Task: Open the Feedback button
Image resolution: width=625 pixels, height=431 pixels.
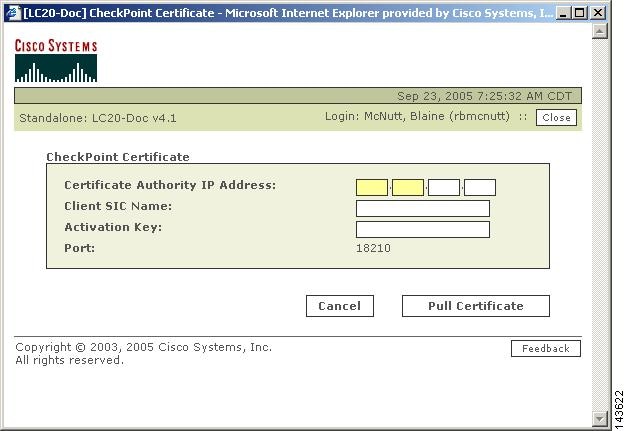Action: pyautogui.click(x=546, y=348)
